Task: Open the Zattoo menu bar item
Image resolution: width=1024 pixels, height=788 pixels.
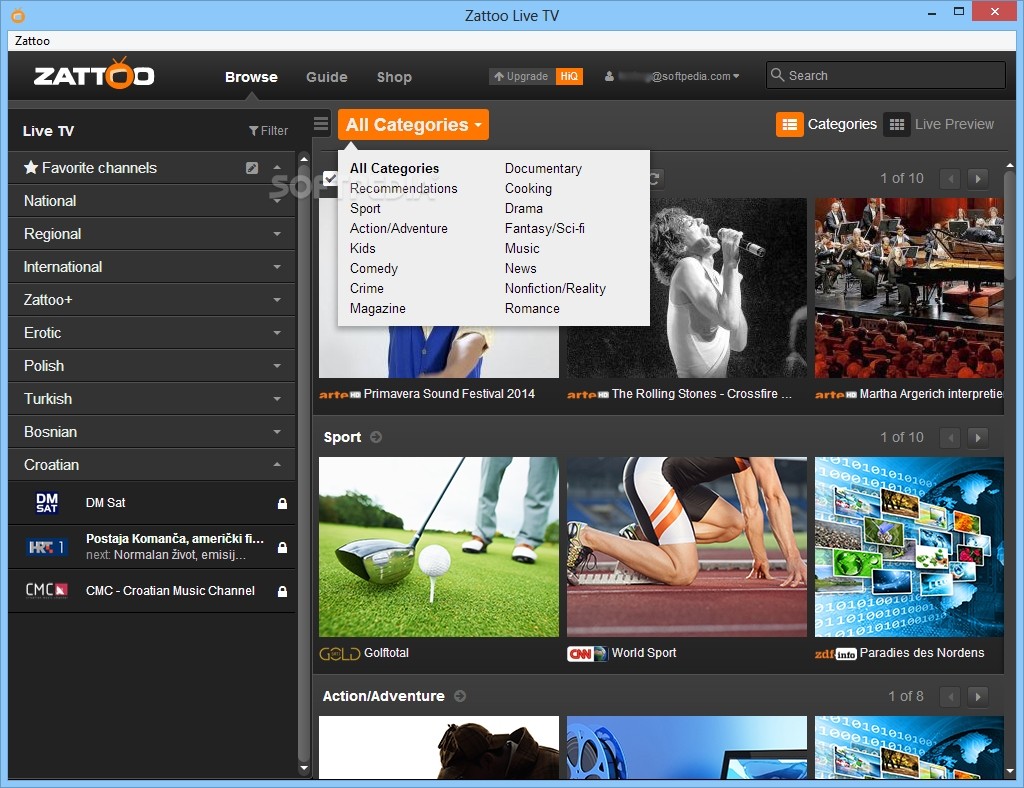Action: [32, 40]
